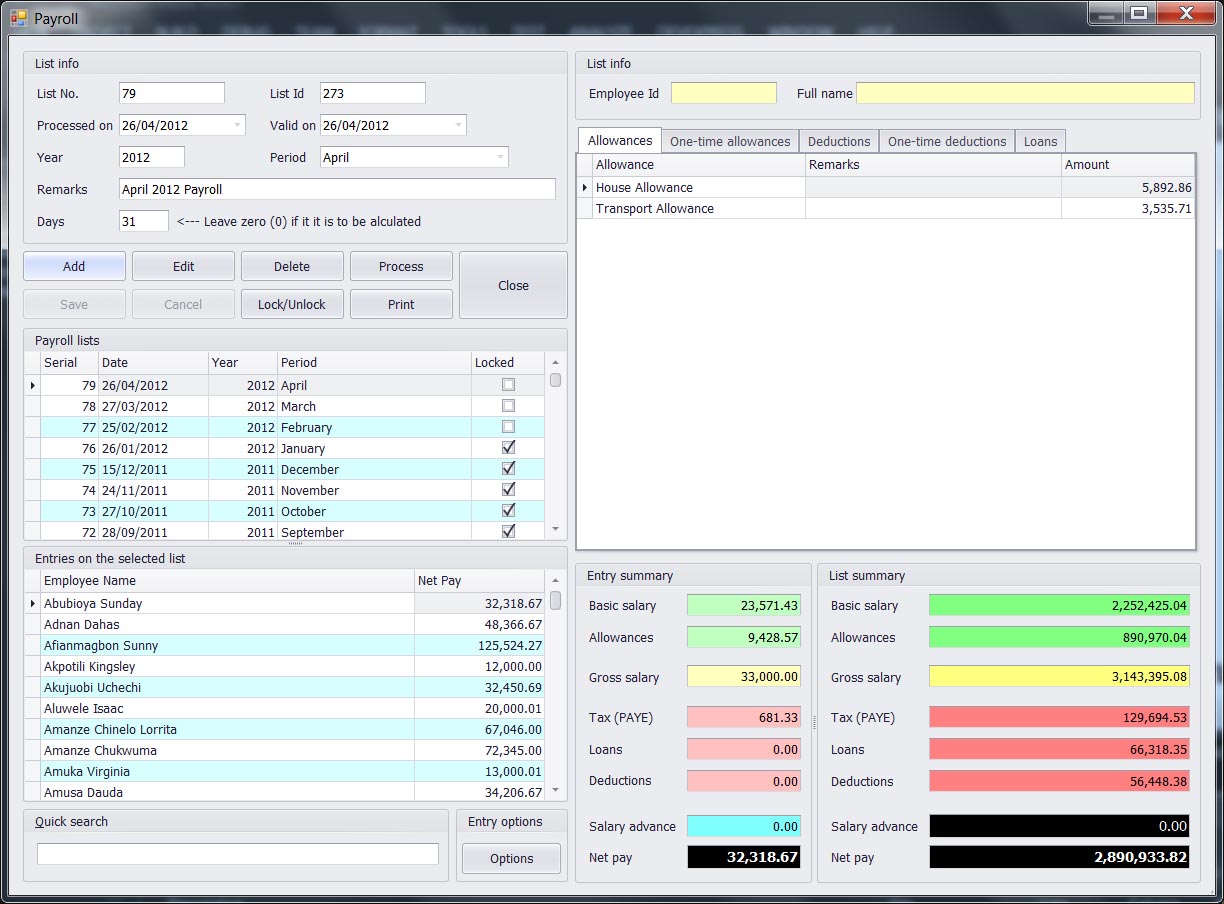
Task: Open entry Options button
Action: 511,858
